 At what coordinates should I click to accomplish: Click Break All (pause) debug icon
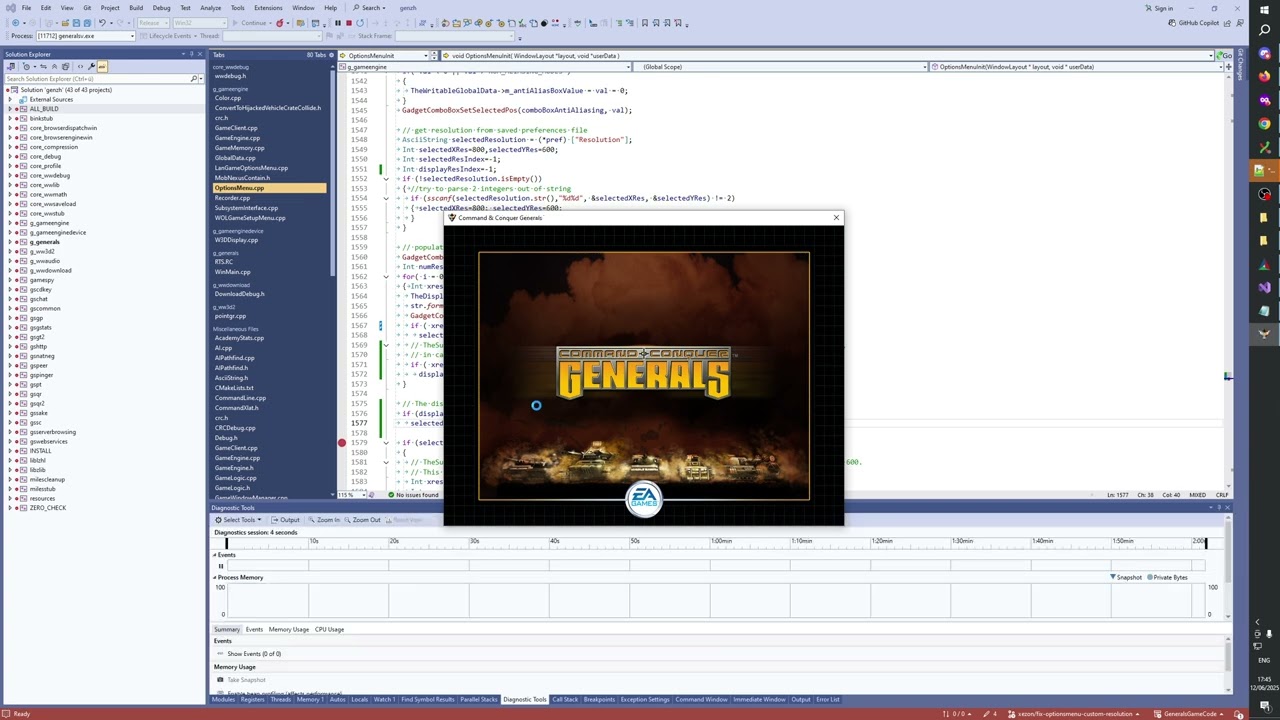tap(338, 23)
